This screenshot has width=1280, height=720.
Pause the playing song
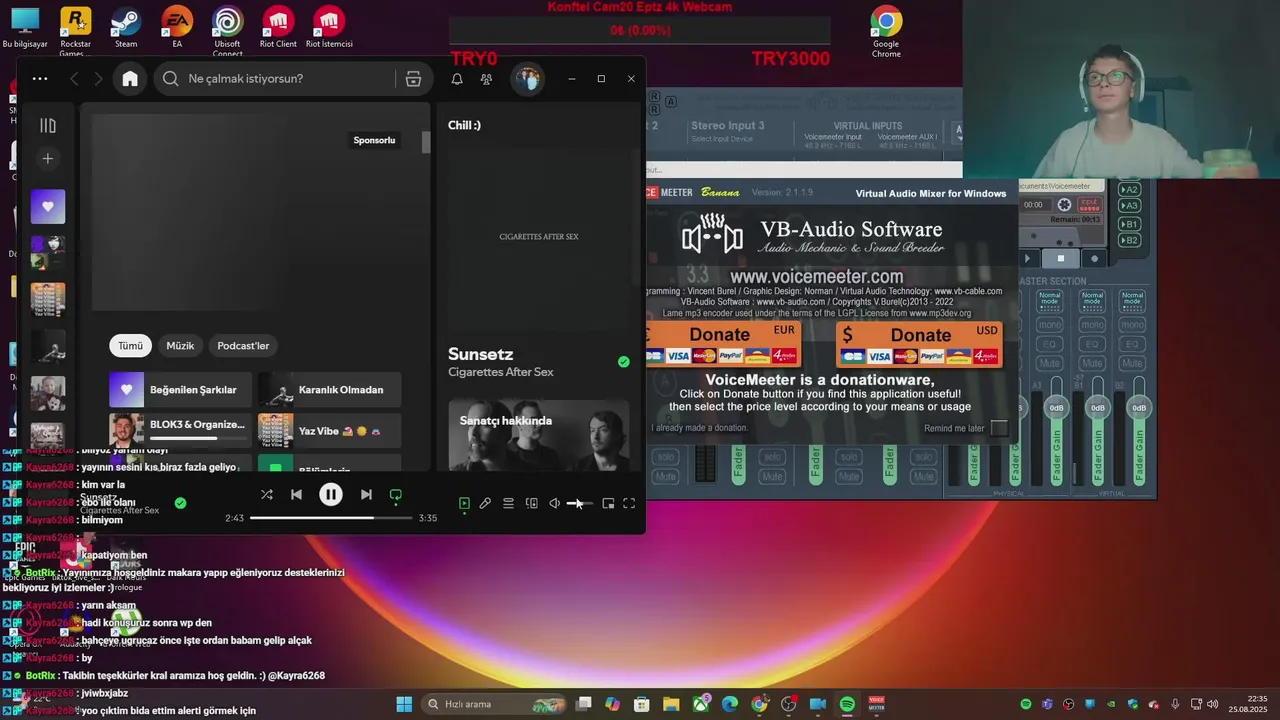pyautogui.click(x=331, y=495)
